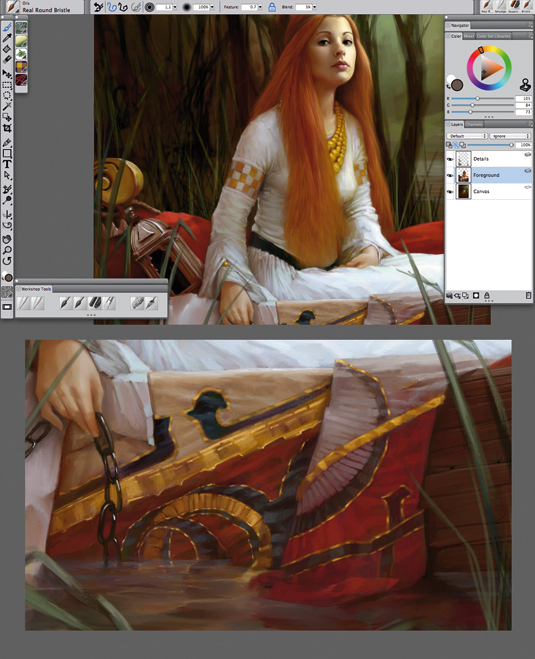Select the Grabber hand tool

7,239
